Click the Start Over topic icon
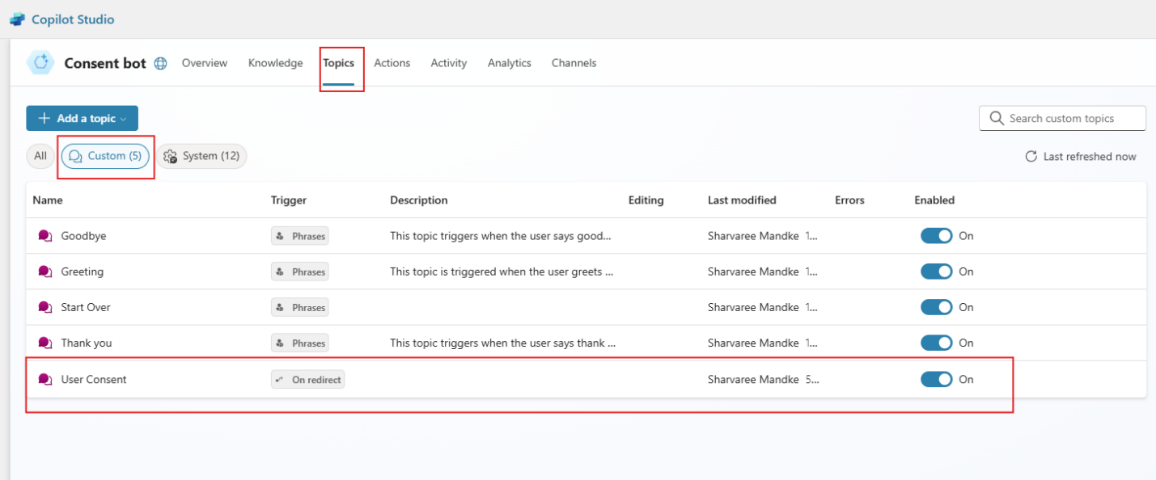 (x=45, y=307)
